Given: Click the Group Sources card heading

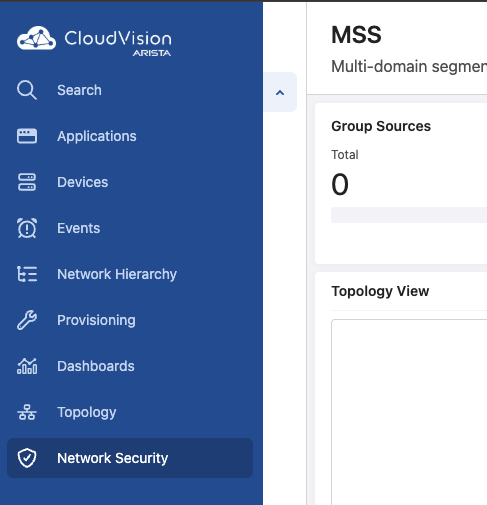Looking at the screenshot, I should click(x=381, y=126).
